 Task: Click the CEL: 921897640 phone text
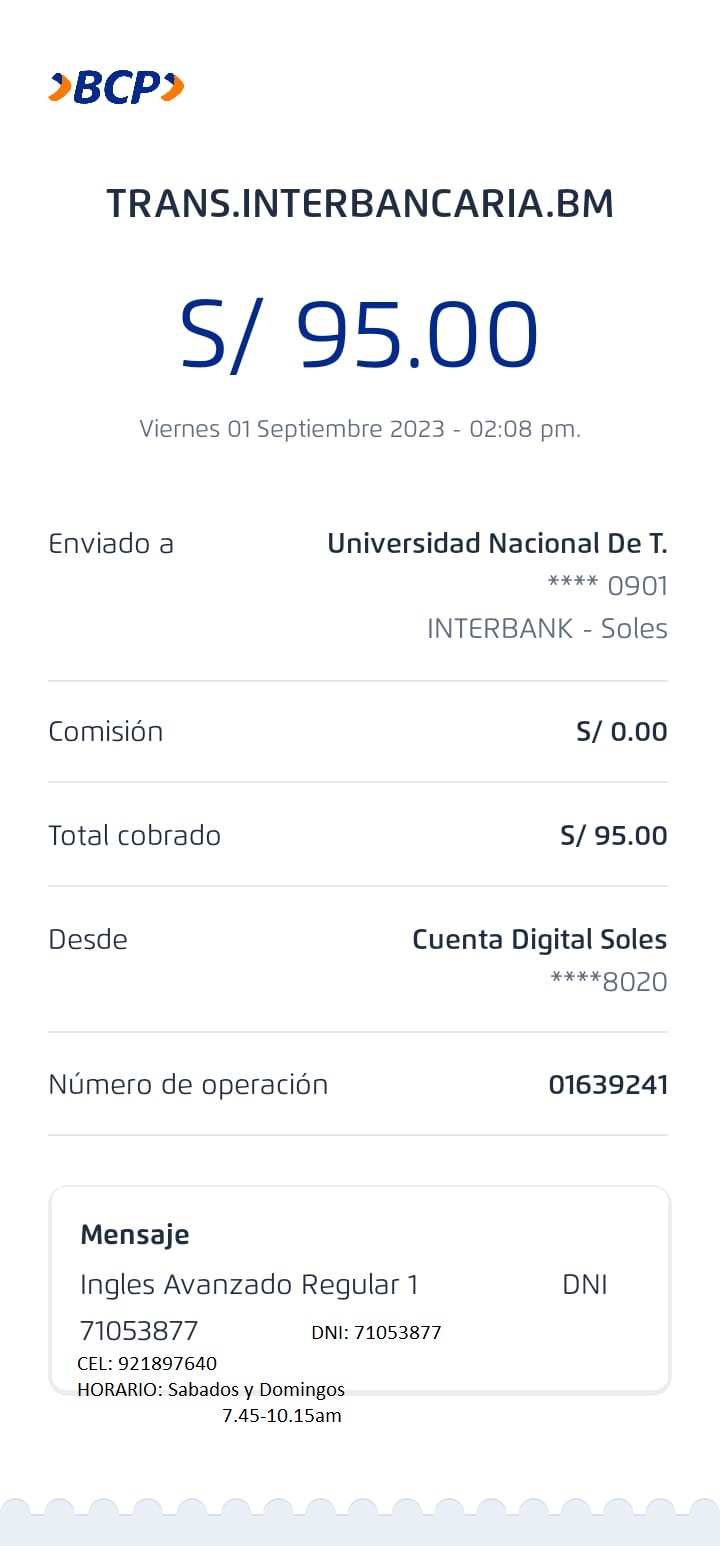(147, 1364)
